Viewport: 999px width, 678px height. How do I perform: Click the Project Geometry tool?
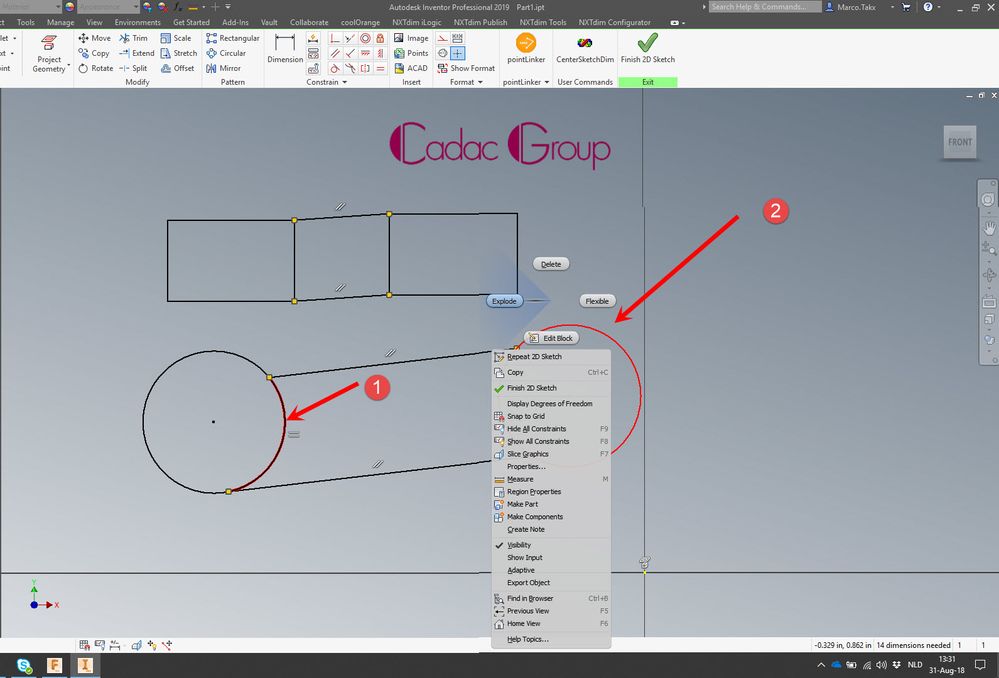(x=49, y=54)
